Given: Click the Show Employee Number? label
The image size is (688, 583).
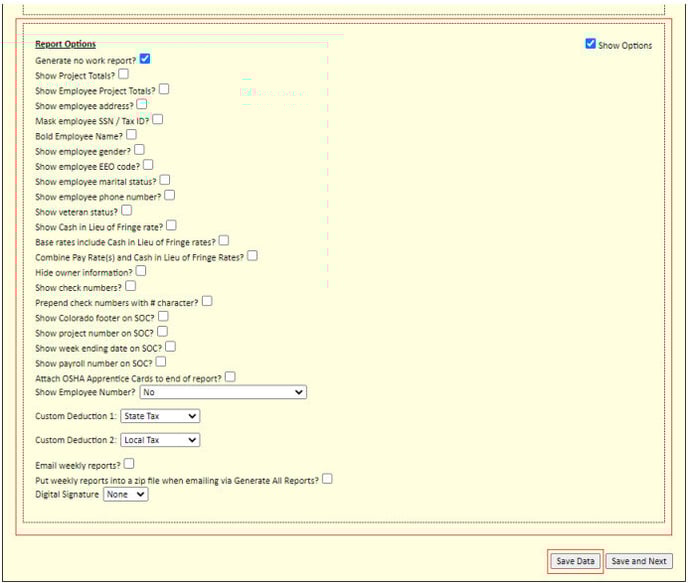Looking at the screenshot, I should [86, 392].
